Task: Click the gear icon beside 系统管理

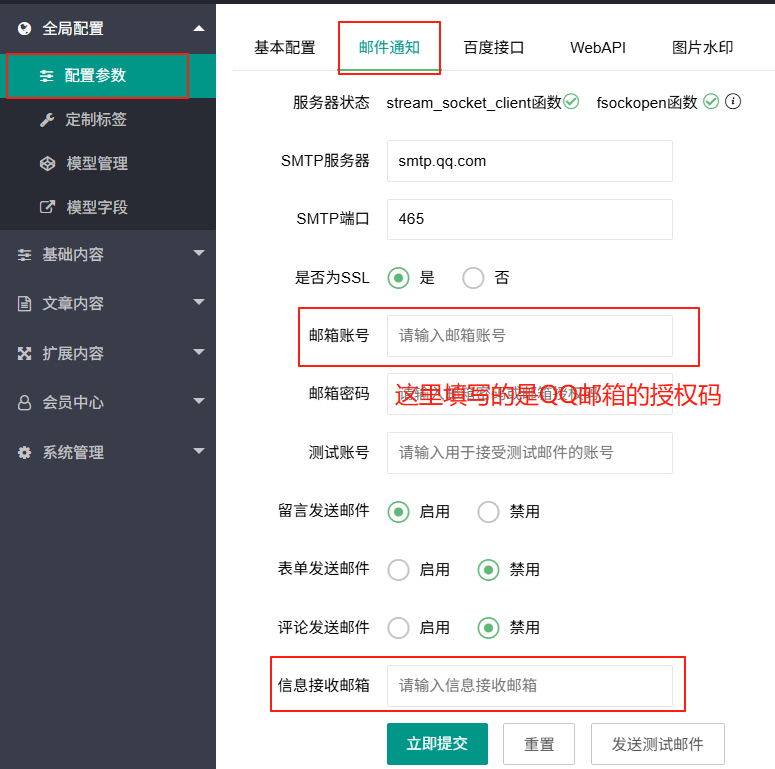Action: (24, 452)
